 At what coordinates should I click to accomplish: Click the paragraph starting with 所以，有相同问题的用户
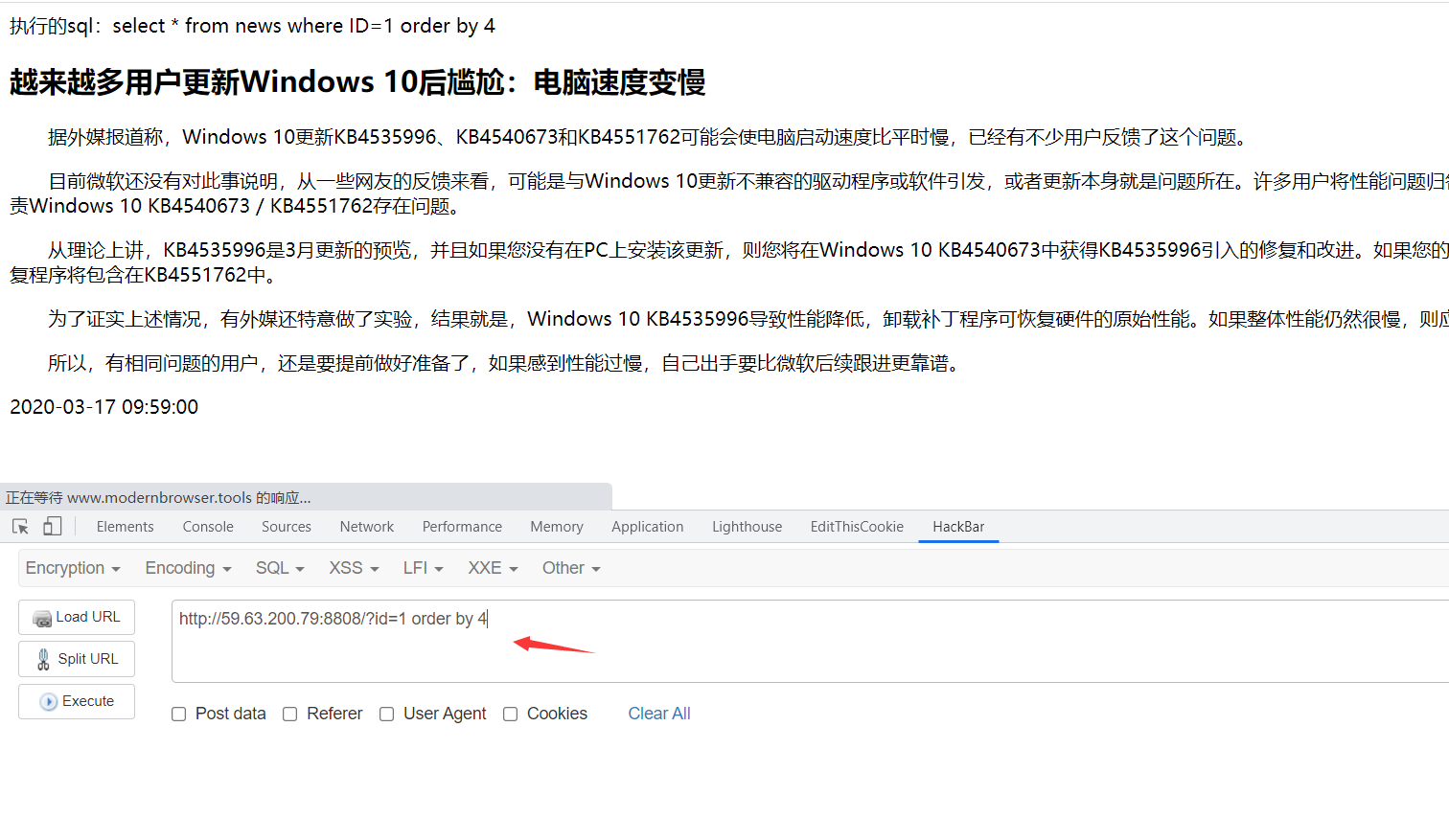pos(508,363)
